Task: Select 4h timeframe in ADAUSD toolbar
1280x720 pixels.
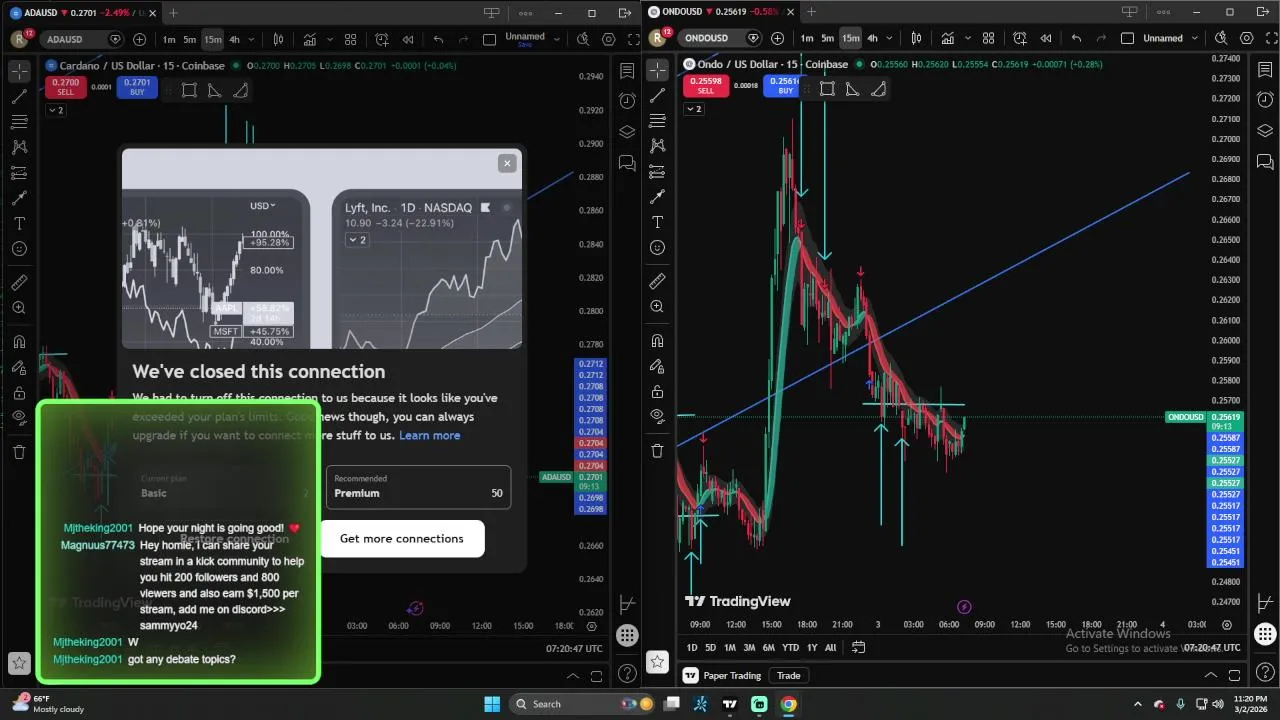Action: (x=234, y=39)
